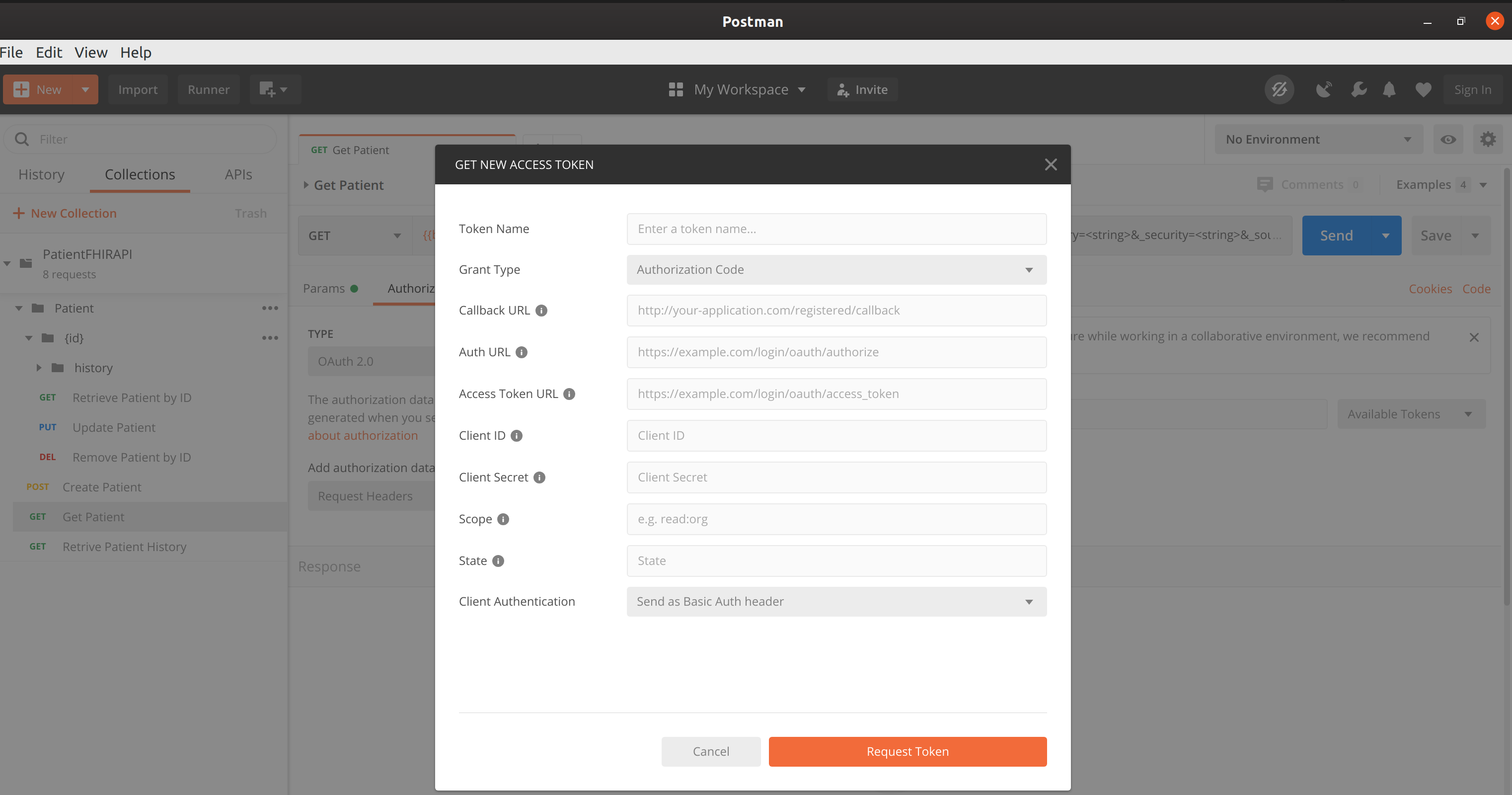Open the Available Tokens dropdown

click(x=1411, y=414)
